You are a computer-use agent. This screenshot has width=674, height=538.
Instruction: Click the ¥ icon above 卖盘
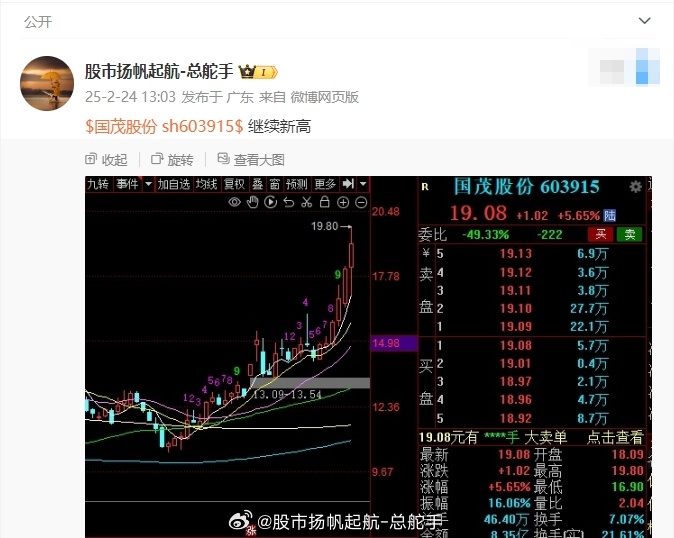[x=426, y=253]
